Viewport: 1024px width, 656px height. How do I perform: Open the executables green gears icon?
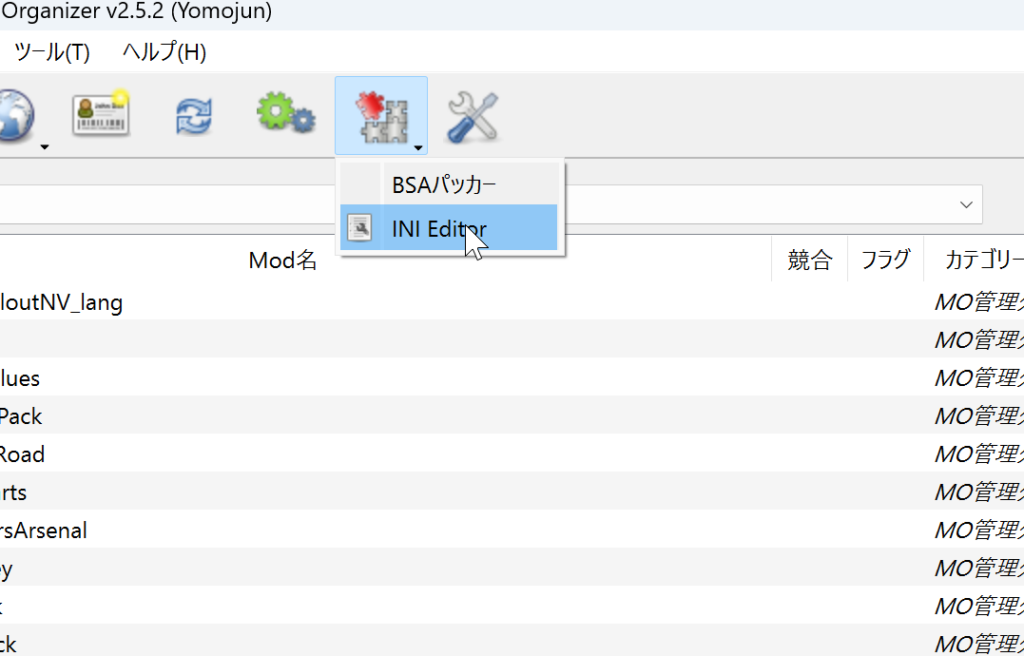[x=285, y=115]
